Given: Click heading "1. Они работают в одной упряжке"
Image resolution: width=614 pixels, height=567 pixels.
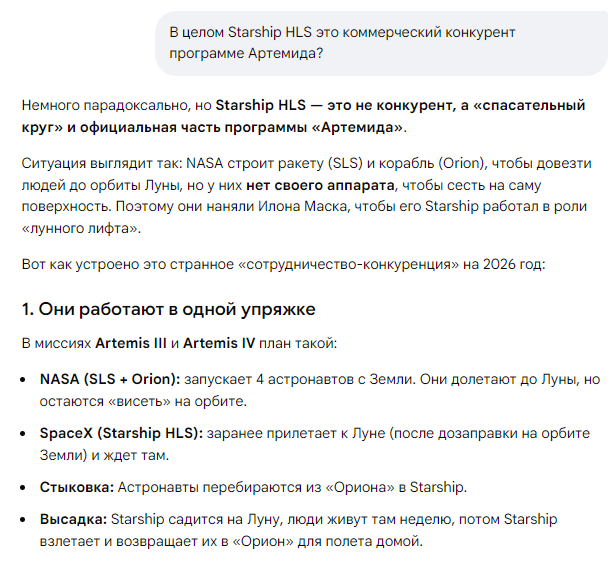Looking at the screenshot, I should click(x=168, y=309).
